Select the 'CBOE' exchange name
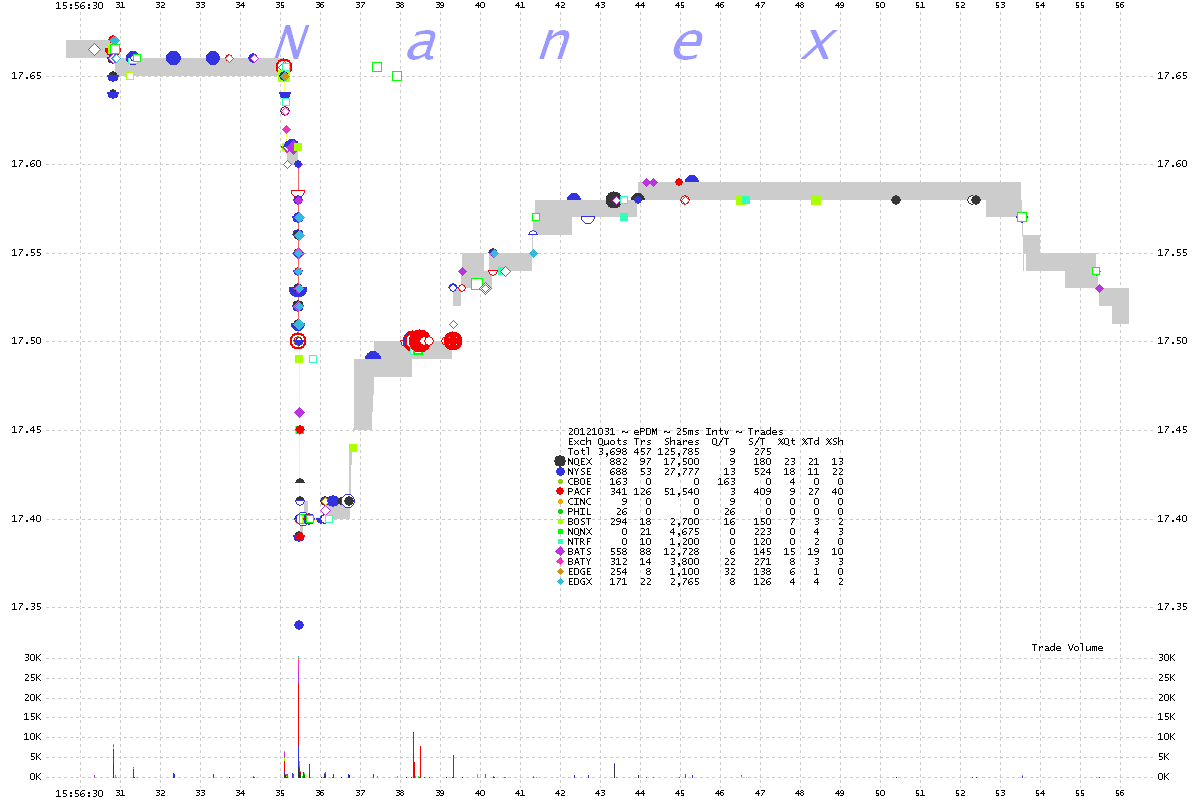 [580, 481]
